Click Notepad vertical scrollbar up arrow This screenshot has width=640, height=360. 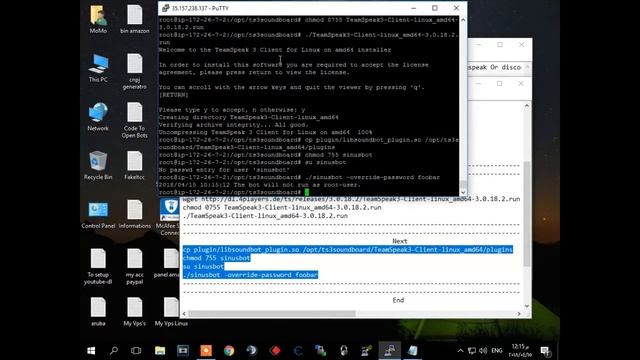tap(527, 106)
